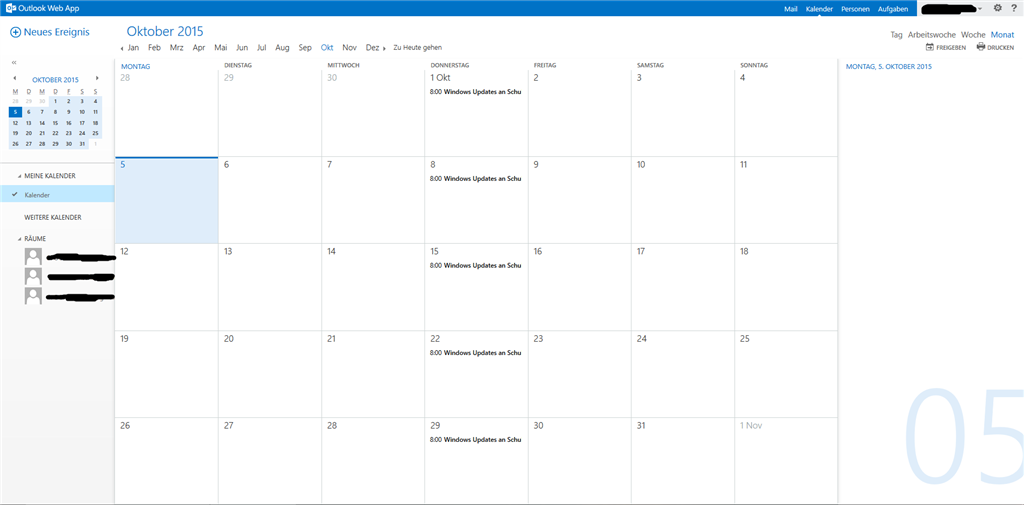Toggle the Kalender checkmark in Meine Kalender
The width and height of the screenshot is (1024, 505).
click(15, 195)
